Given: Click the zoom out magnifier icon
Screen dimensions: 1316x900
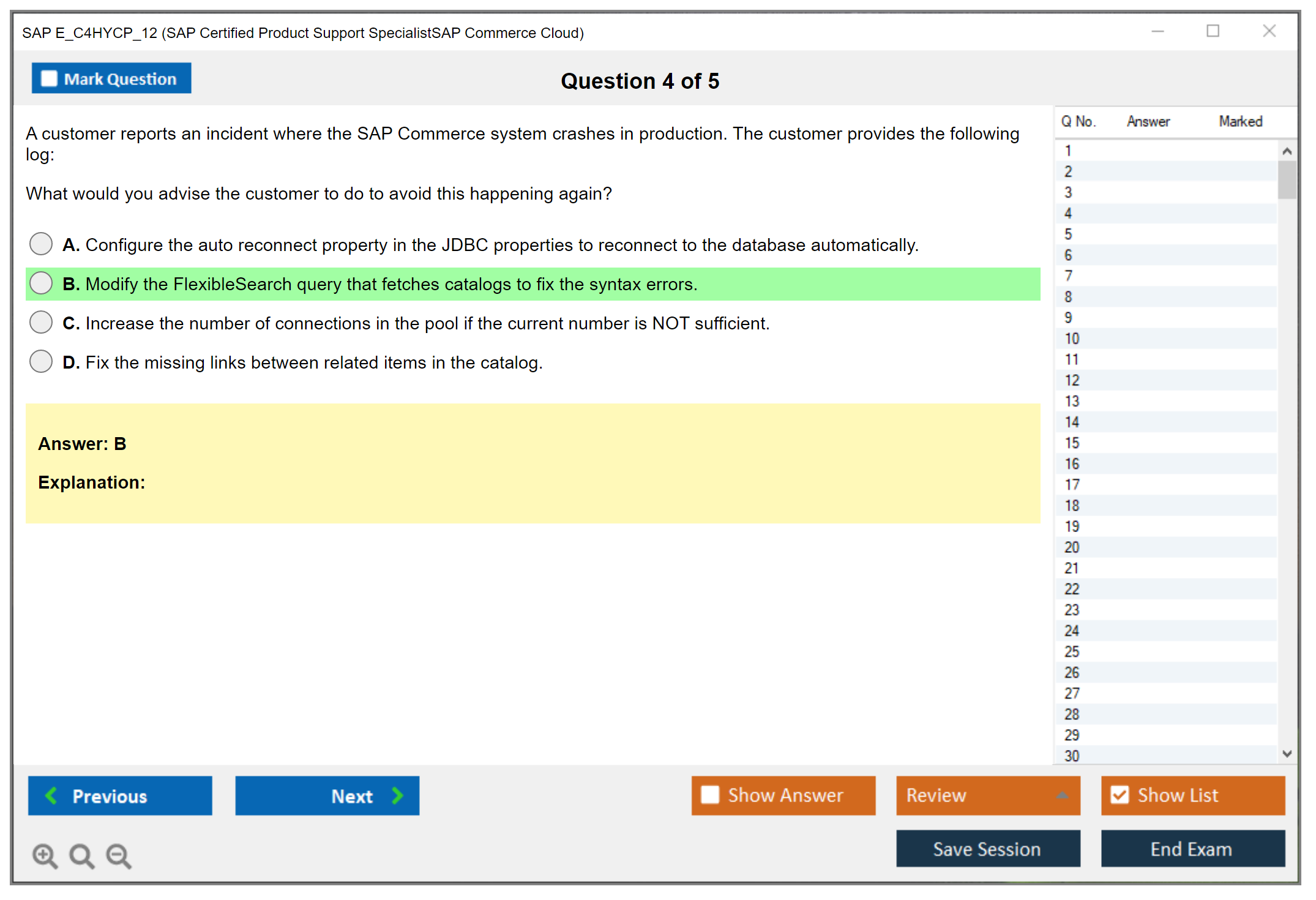Looking at the screenshot, I should tap(119, 855).
